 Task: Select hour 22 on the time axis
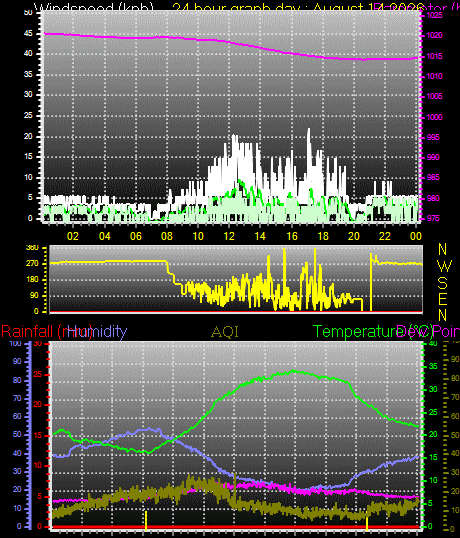click(x=385, y=236)
